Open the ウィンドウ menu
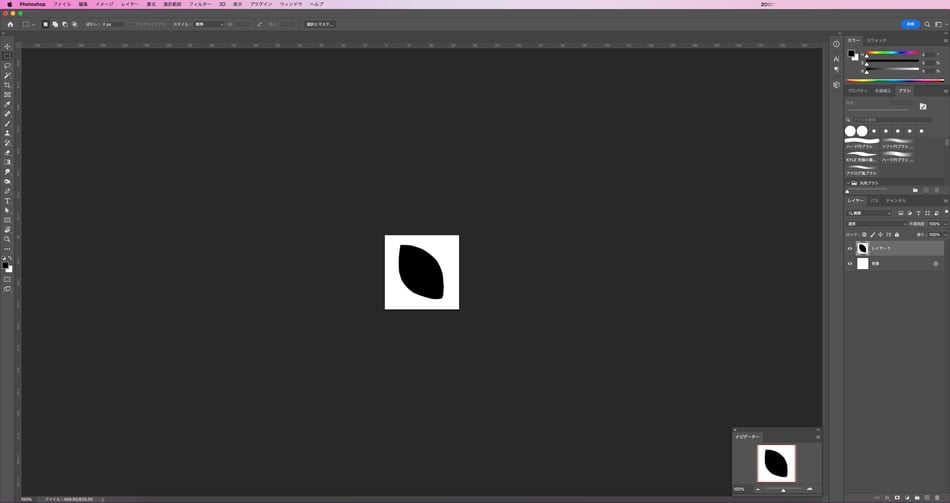Screen dimensions: 950x503 291,4
